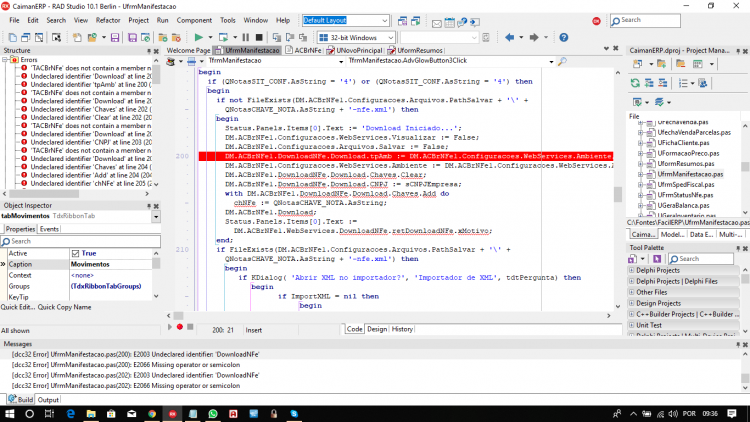The height and width of the screenshot is (422, 750).
Task: Click the Quick Copy Name link
Action: [64, 307]
